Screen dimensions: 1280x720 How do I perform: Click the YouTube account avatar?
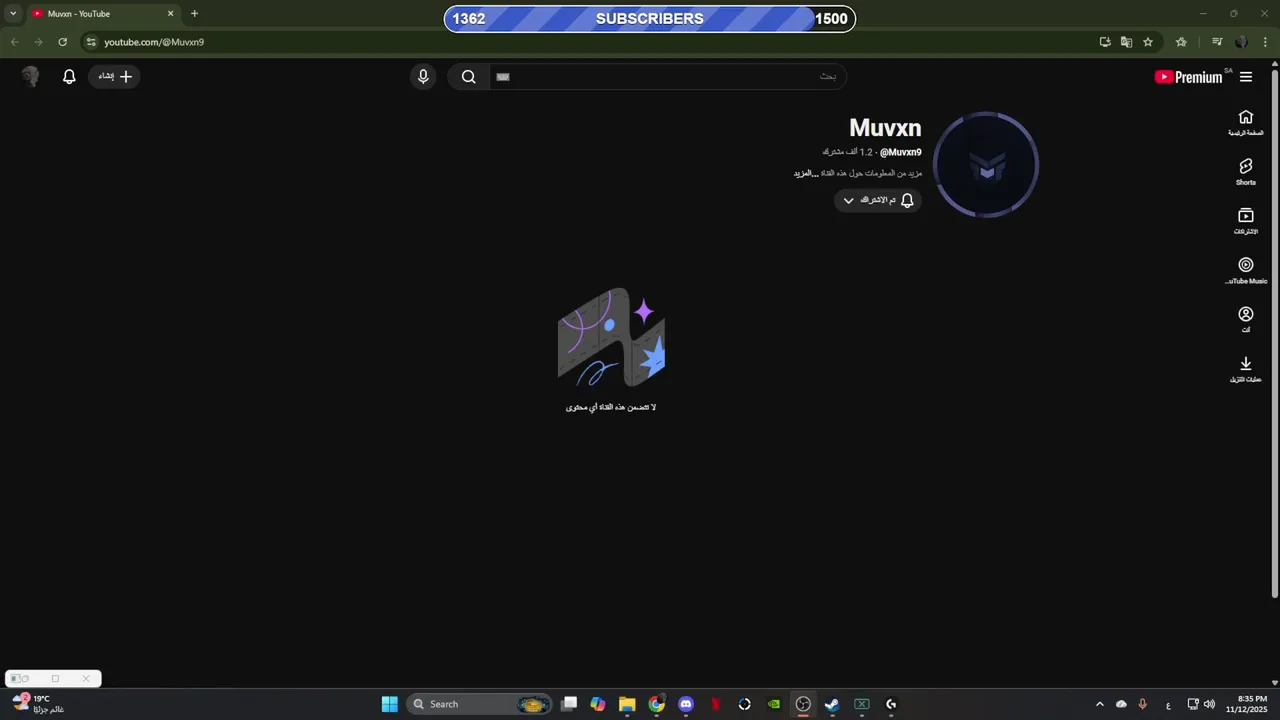(30, 76)
